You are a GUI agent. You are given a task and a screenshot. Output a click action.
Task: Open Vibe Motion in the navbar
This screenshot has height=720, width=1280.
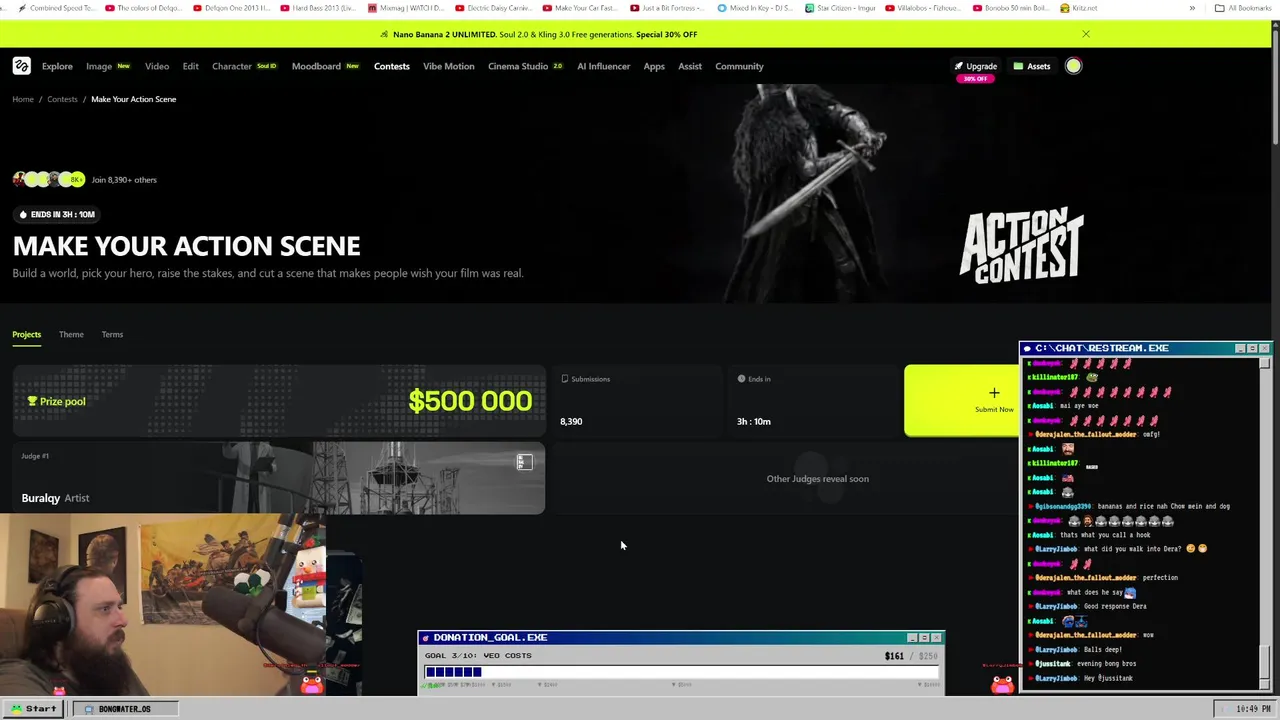[x=448, y=66]
